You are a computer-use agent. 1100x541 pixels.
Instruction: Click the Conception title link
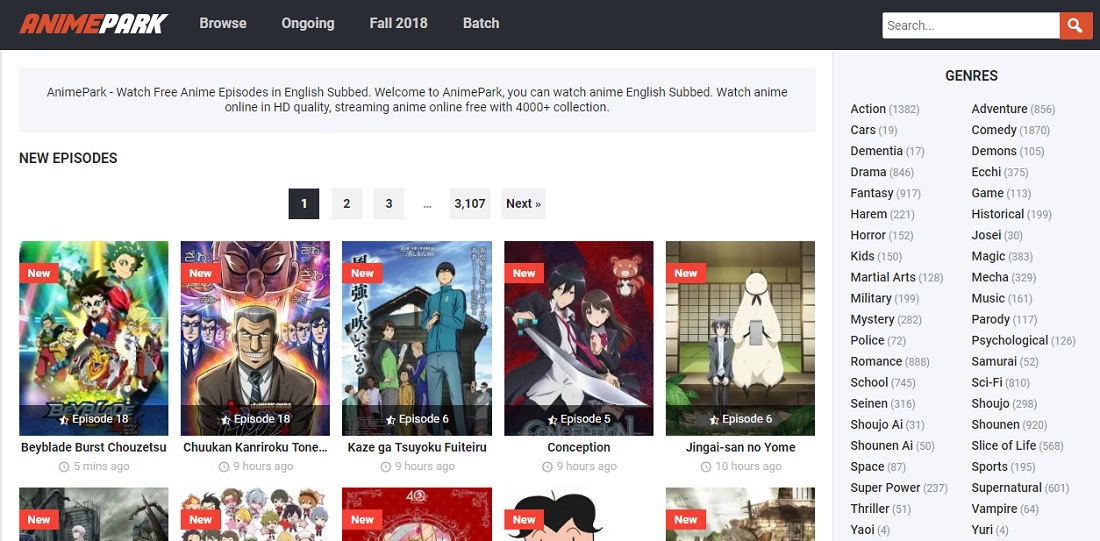[579, 447]
